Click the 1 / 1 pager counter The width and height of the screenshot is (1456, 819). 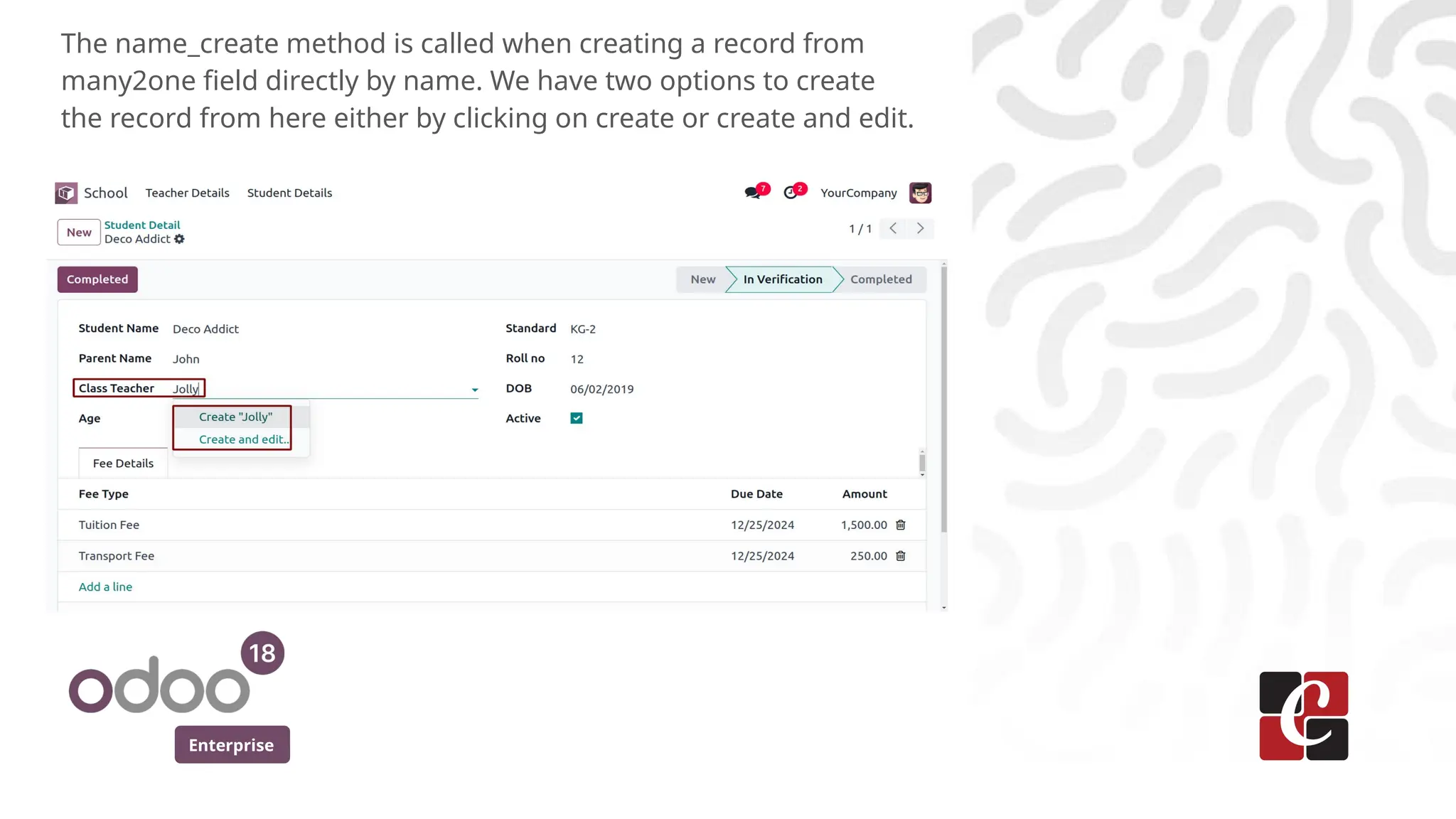point(860,229)
